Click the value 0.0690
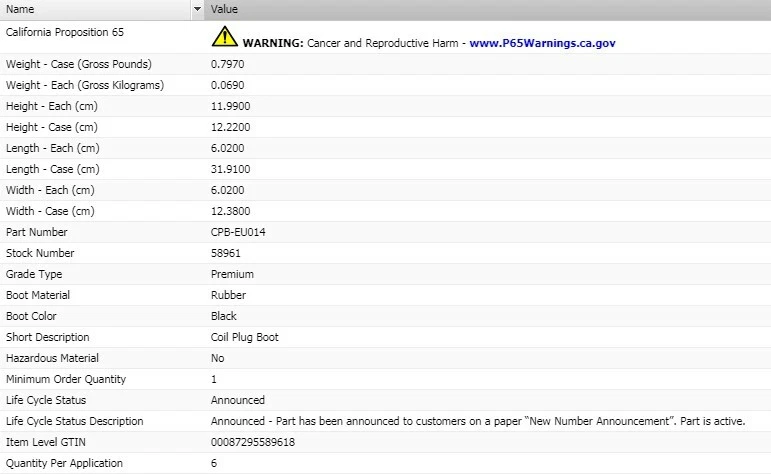This screenshot has width=771, height=474. point(227,86)
